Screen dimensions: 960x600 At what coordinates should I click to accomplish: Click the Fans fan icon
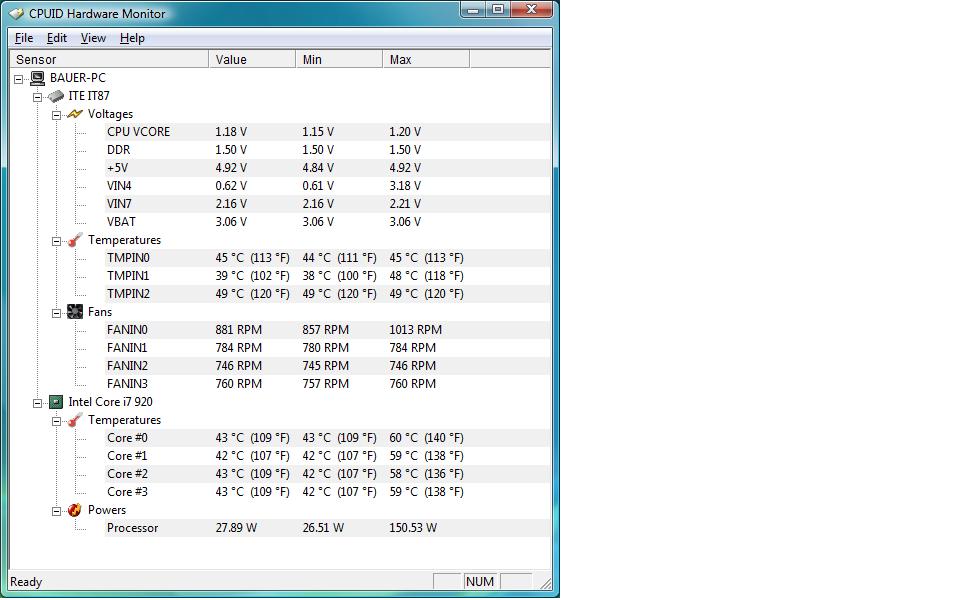click(x=75, y=312)
